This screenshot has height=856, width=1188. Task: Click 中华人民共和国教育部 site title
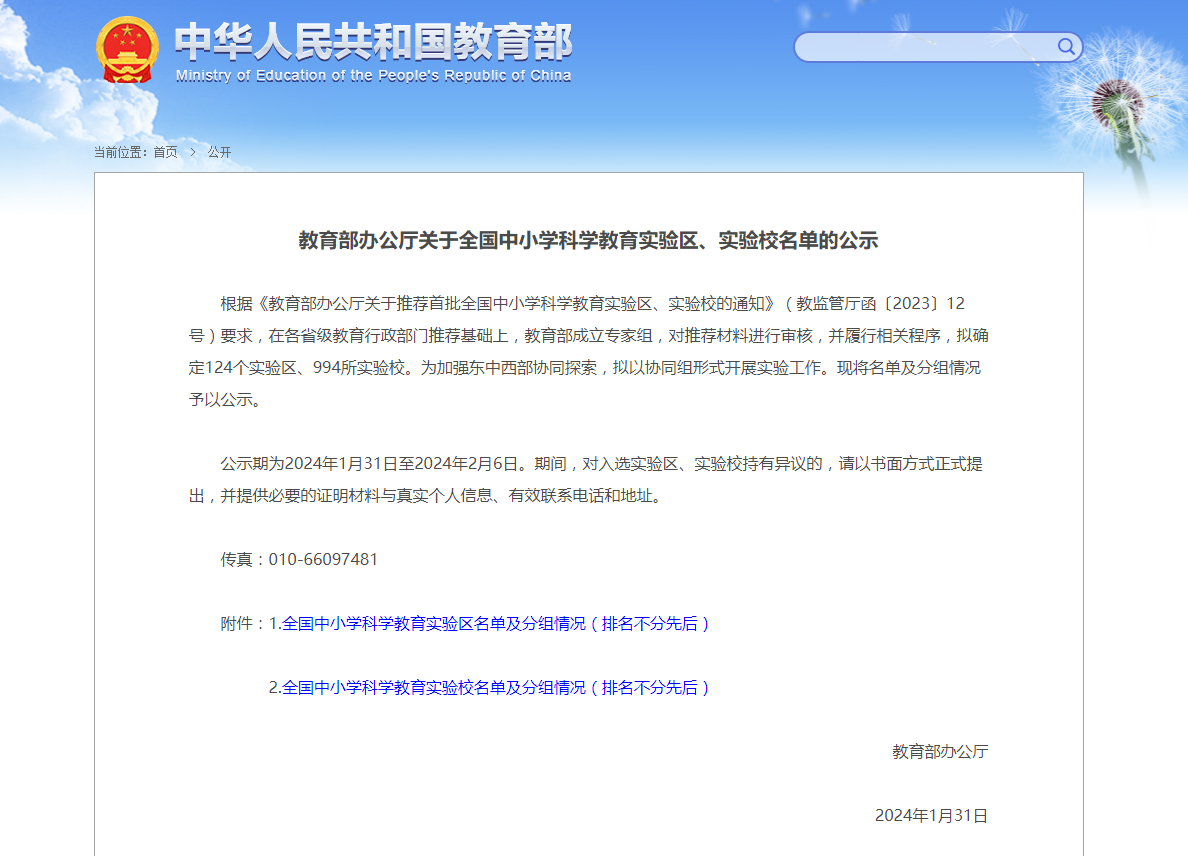pos(374,42)
